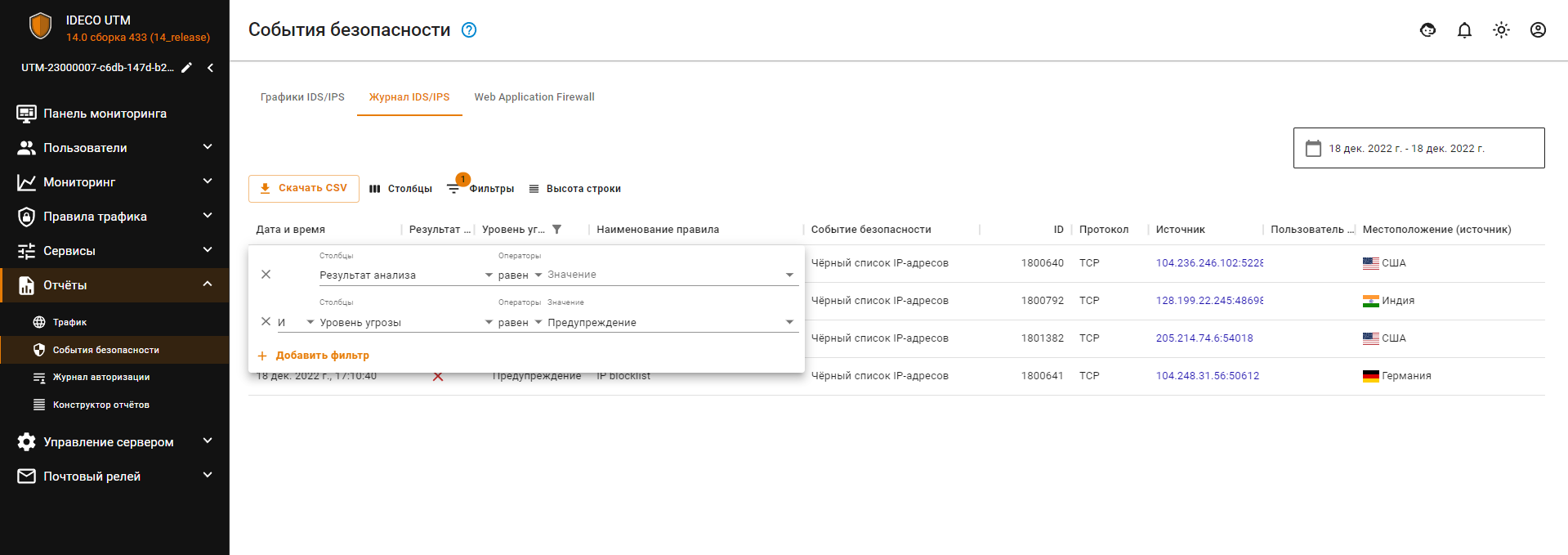Open the Столбцы columns selector
The height and width of the screenshot is (555, 1568).
[400, 189]
